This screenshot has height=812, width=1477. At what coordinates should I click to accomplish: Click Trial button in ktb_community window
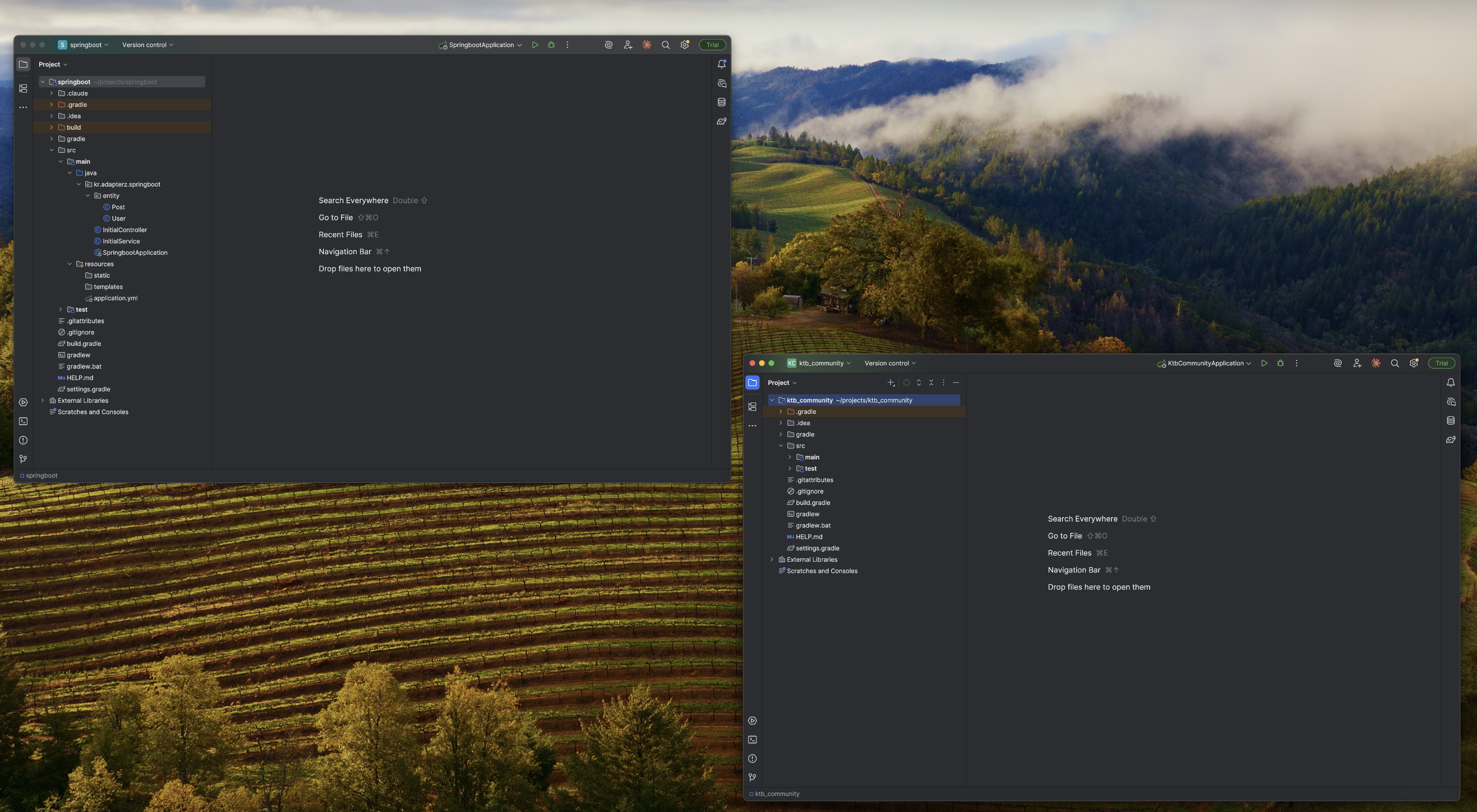tap(1441, 363)
